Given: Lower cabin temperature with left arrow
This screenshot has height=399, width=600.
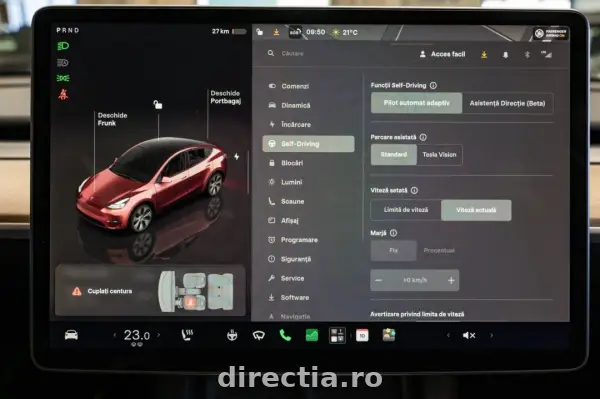Looking at the screenshot, I should (x=115, y=335).
